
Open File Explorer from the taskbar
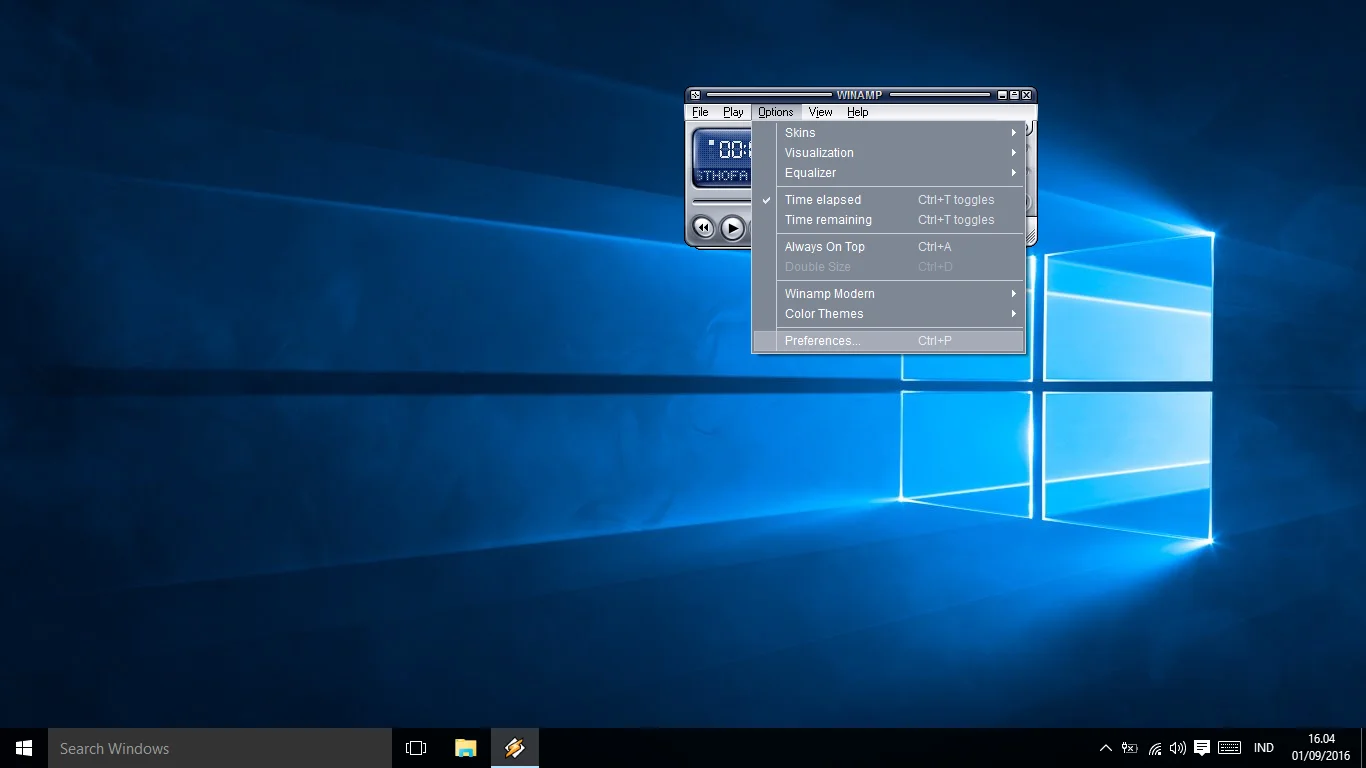pyautogui.click(x=466, y=748)
